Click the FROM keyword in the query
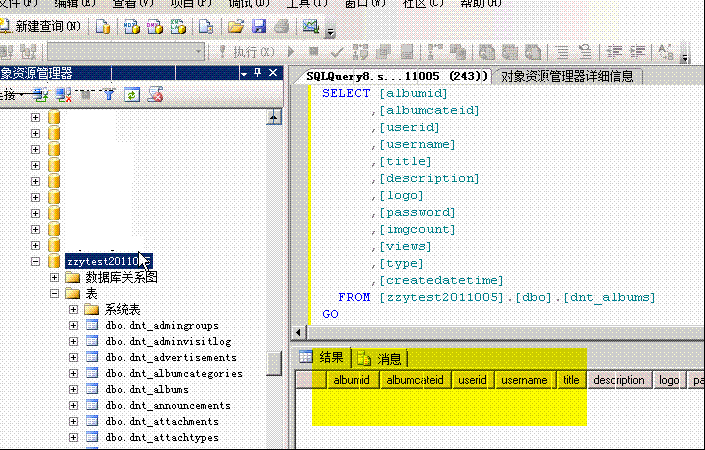This screenshot has height=450, width=705. coord(354,298)
